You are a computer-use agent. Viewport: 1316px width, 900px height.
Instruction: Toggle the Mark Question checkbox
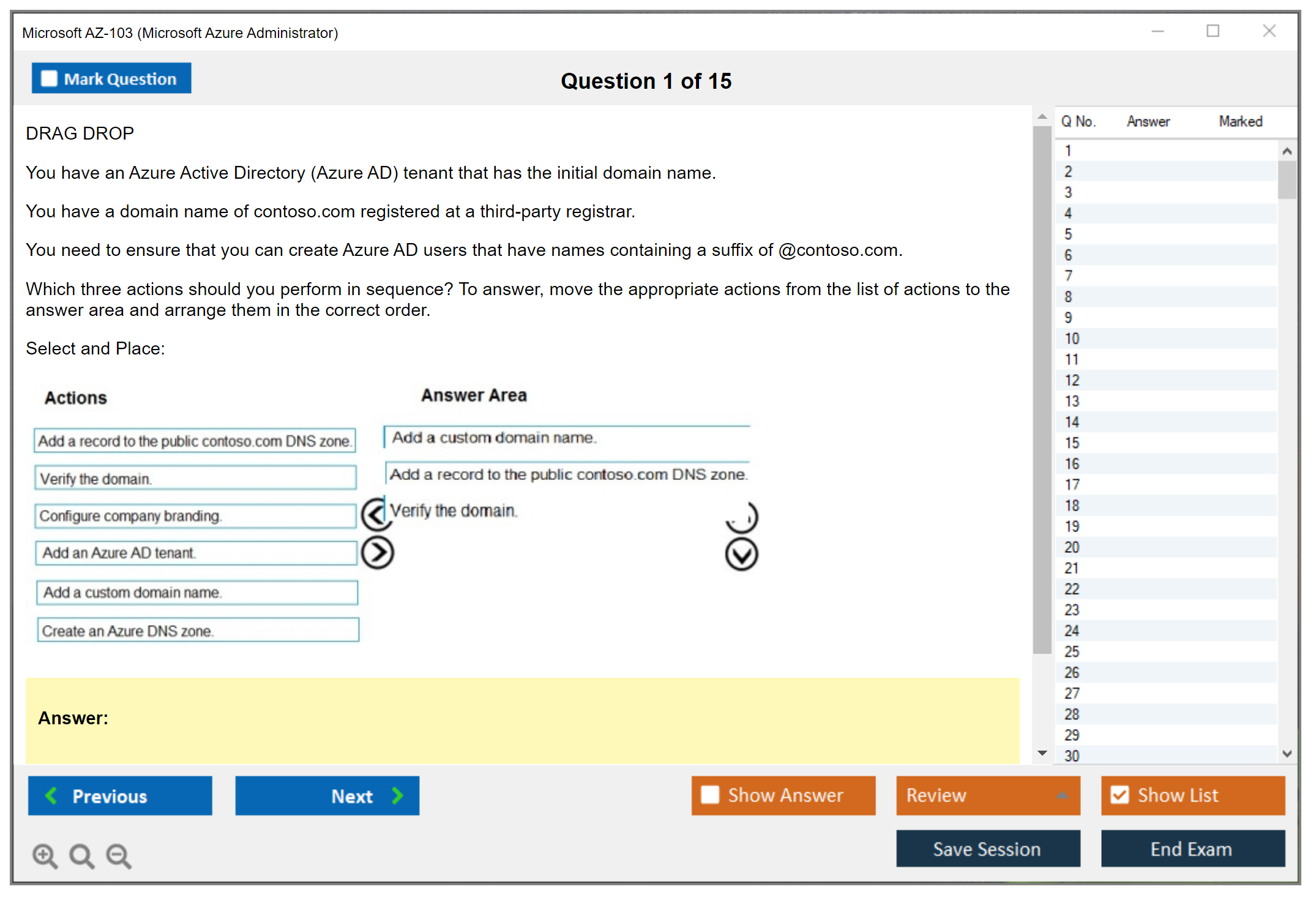point(49,79)
